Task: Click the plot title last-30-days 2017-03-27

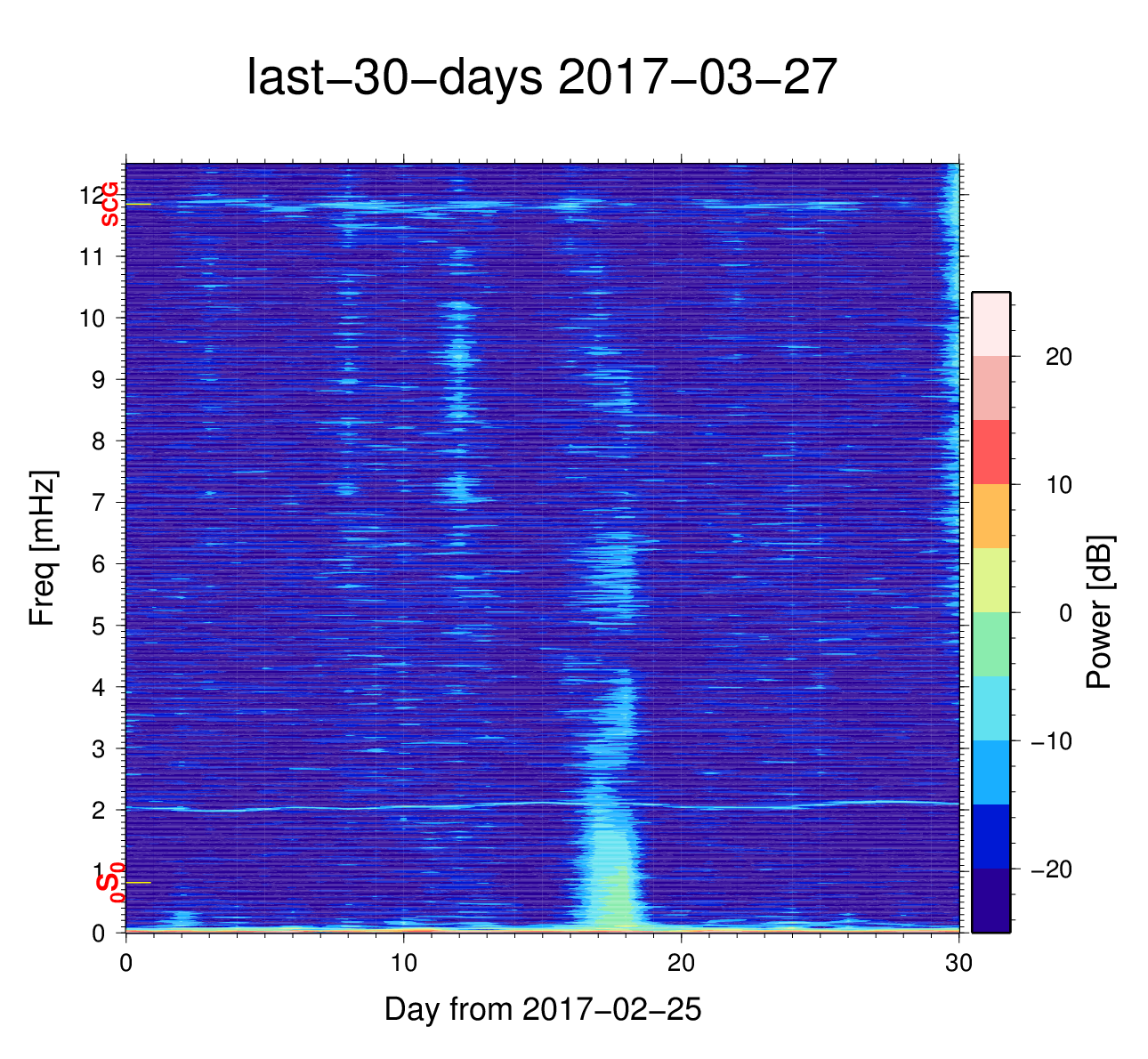Action: [x=542, y=78]
